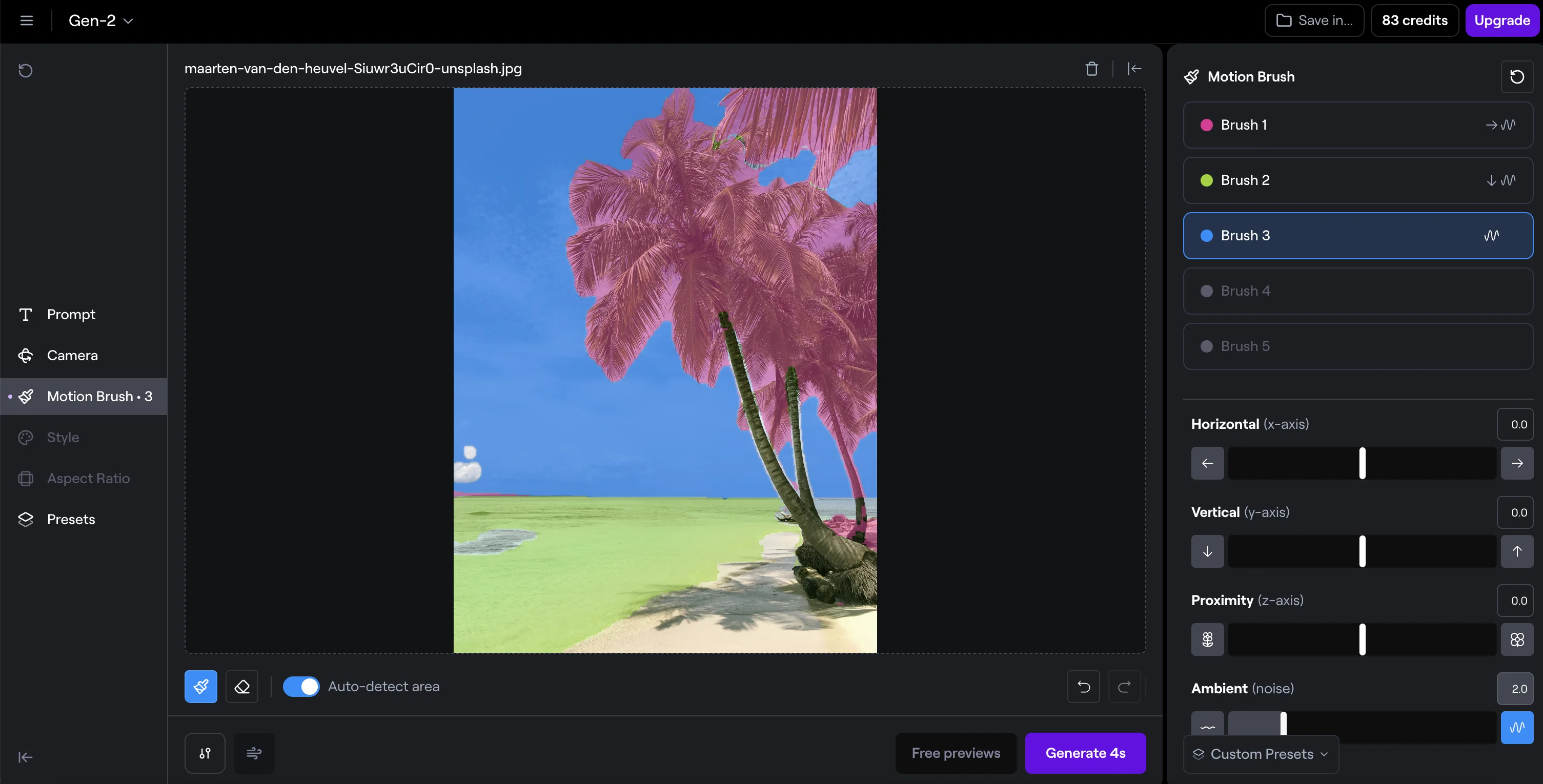Screen dimensions: 1543x784
Task: Open Presets in the left sidebar
Action: 71,519
